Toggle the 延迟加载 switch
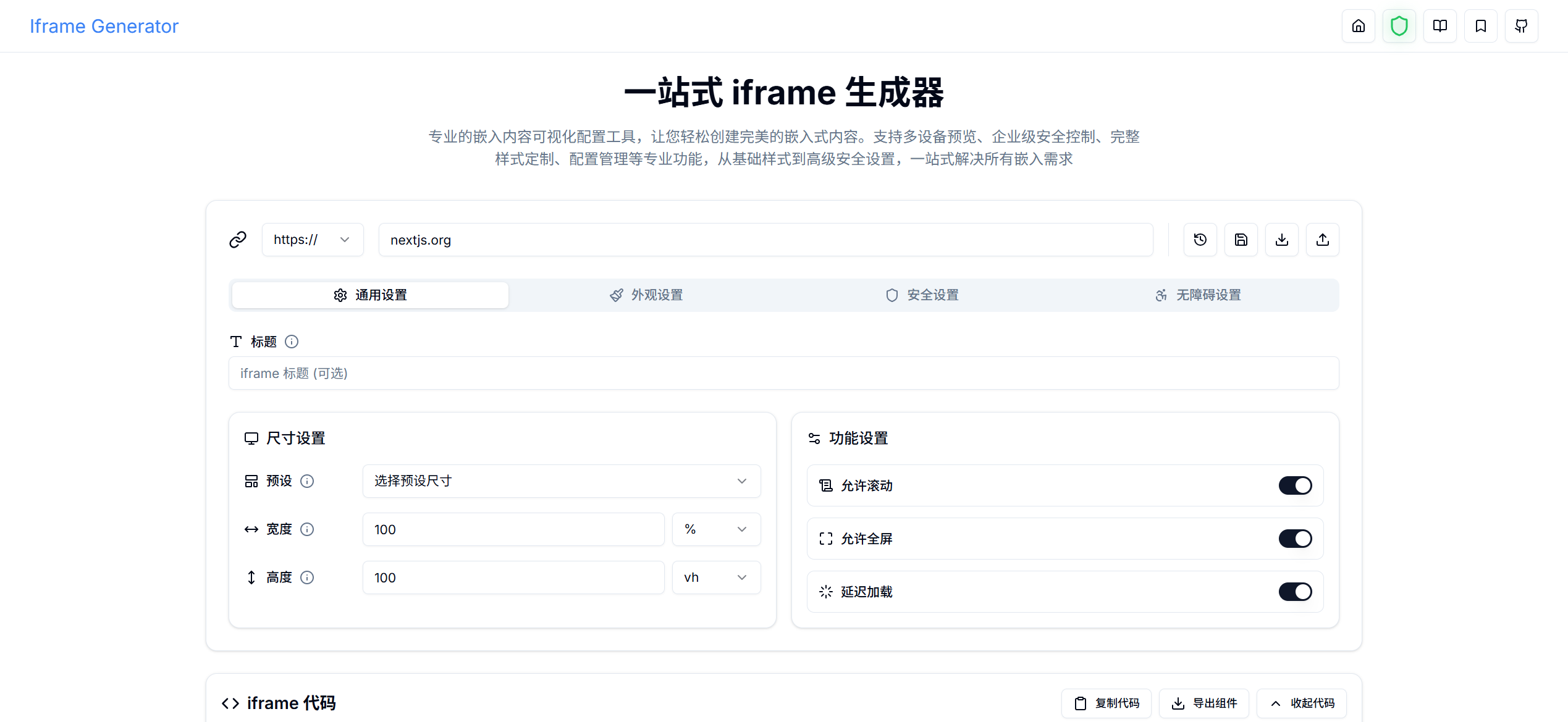The width and height of the screenshot is (1568, 722). click(x=1295, y=592)
